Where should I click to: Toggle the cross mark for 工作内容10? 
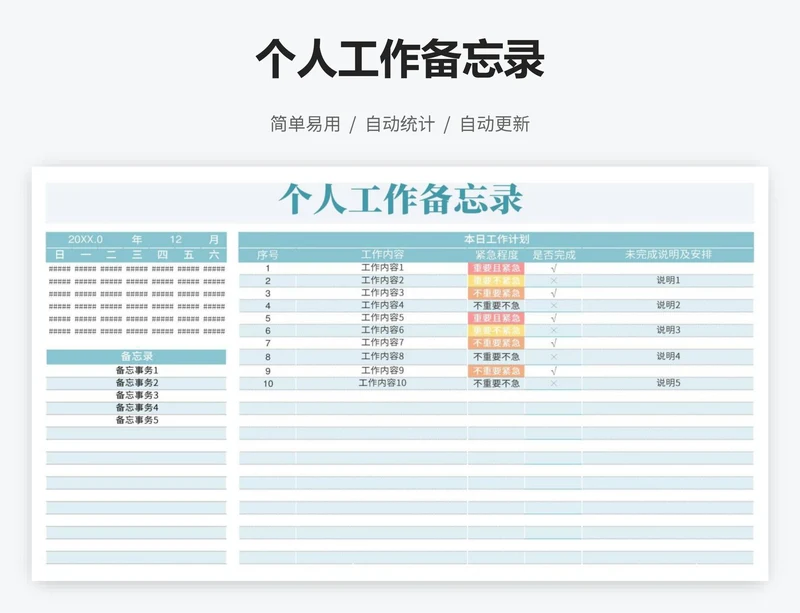[554, 383]
